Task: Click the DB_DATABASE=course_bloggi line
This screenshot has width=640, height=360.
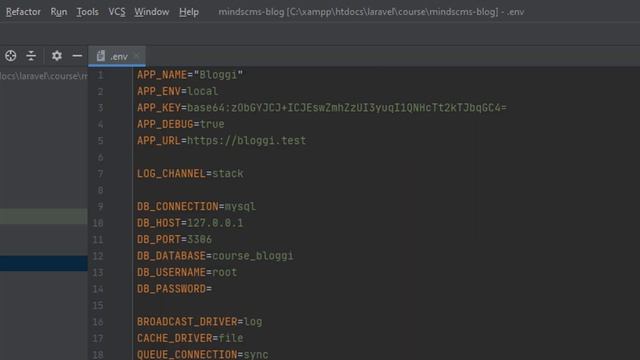Action: click(x=215, y=256)
